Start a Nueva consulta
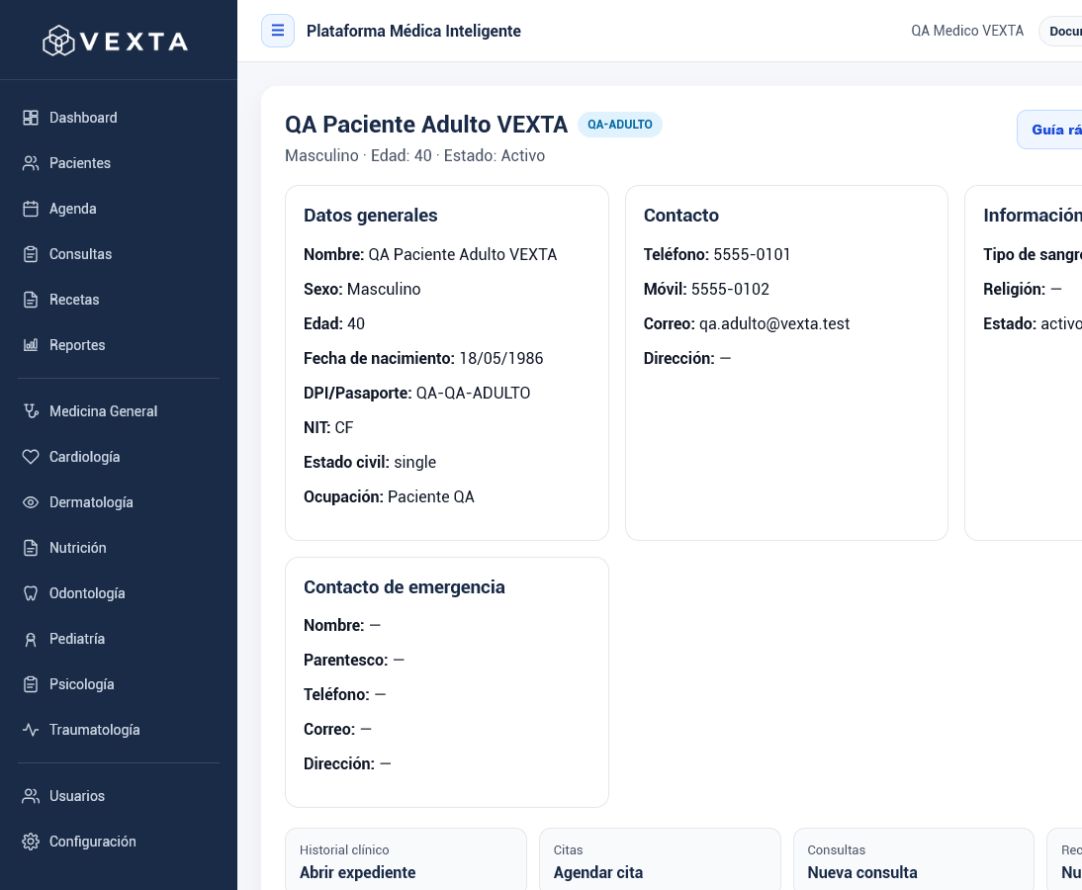 pos(914,860)
